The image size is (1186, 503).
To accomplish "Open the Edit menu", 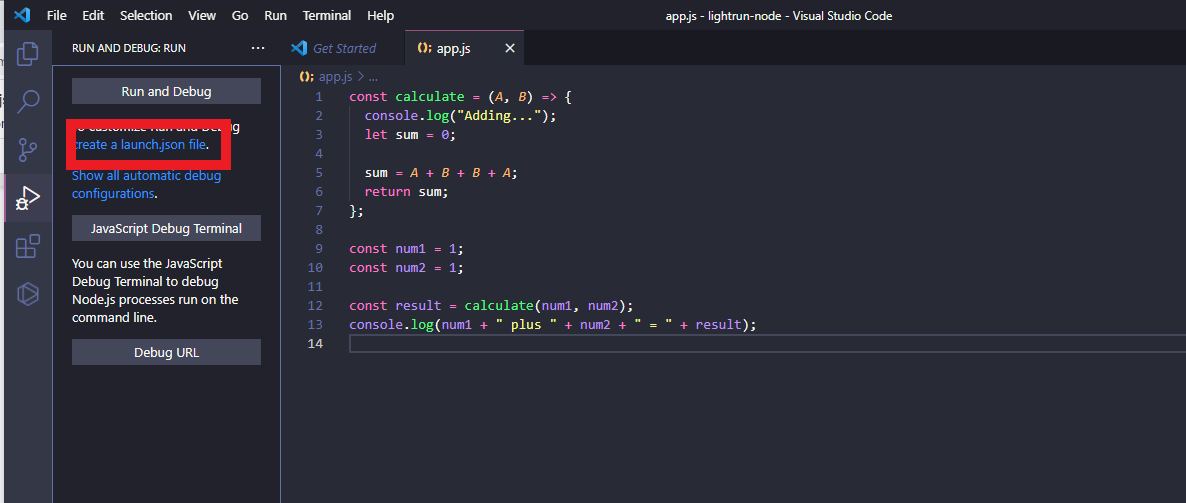I will [x=93, y=15].
